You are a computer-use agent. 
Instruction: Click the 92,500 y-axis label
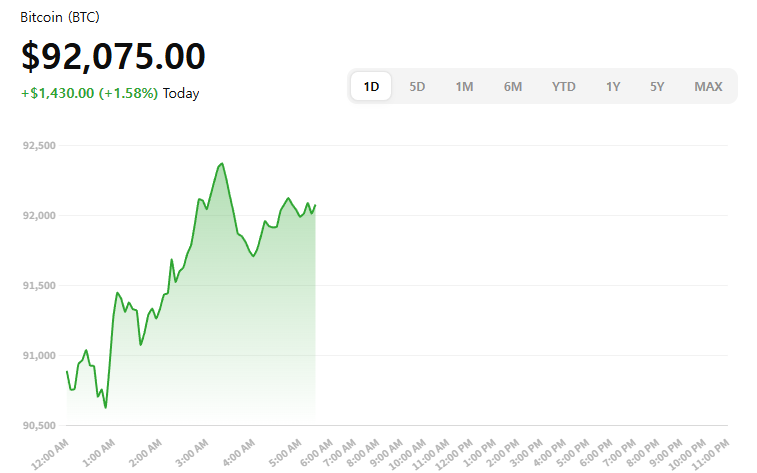pos(38,146)
